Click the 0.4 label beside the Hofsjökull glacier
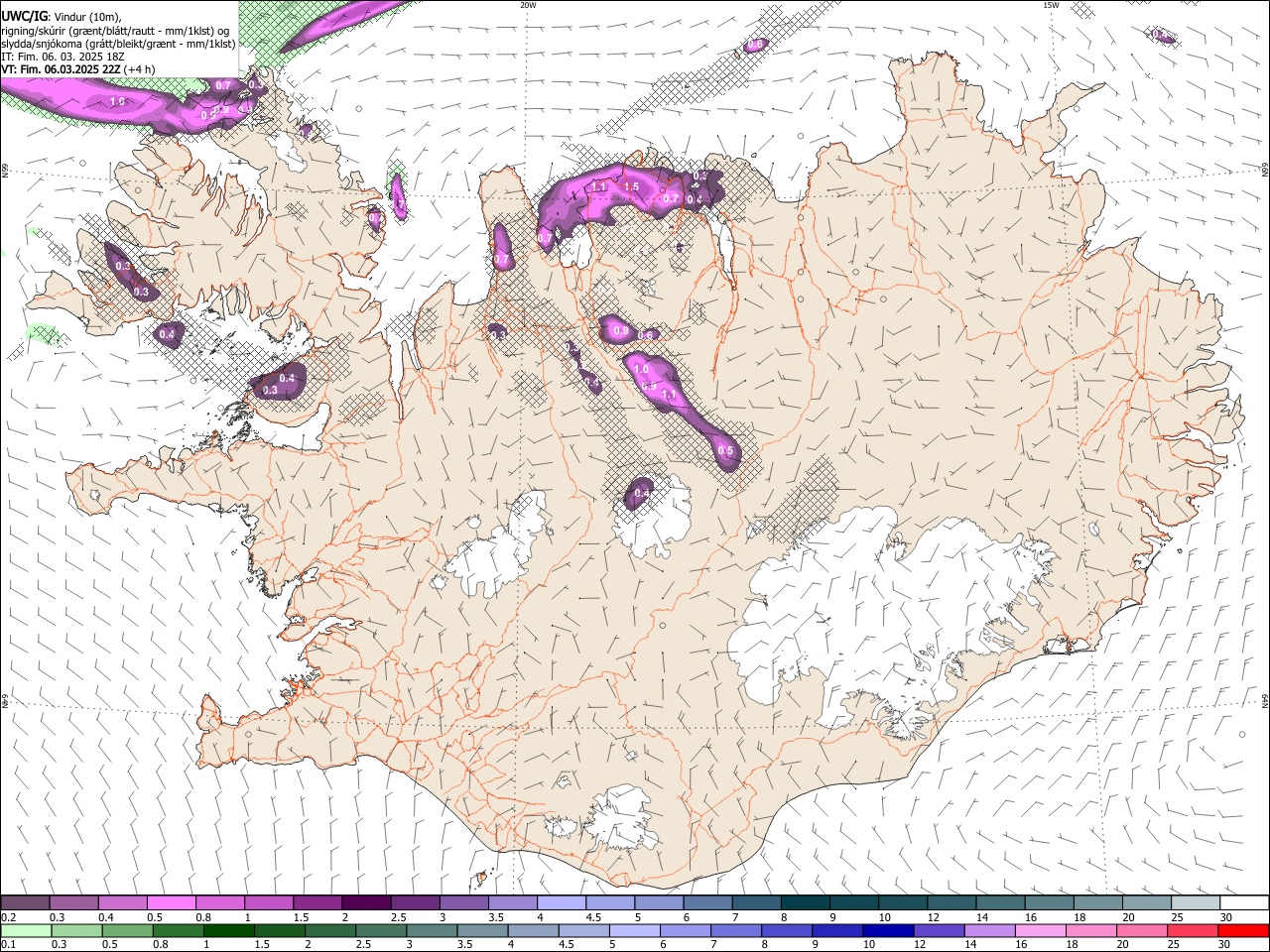The image size is (1270, 952). pos(641,493)
